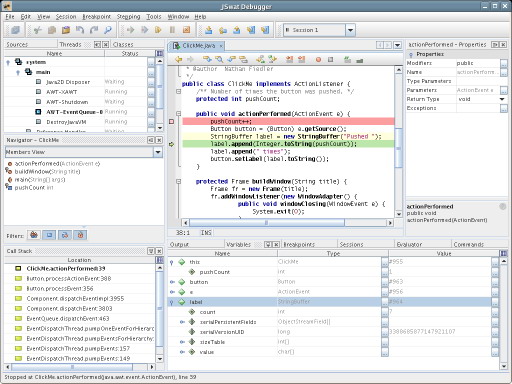
Task: Click the editor Comment lines icon
Action: coord(347,60)
